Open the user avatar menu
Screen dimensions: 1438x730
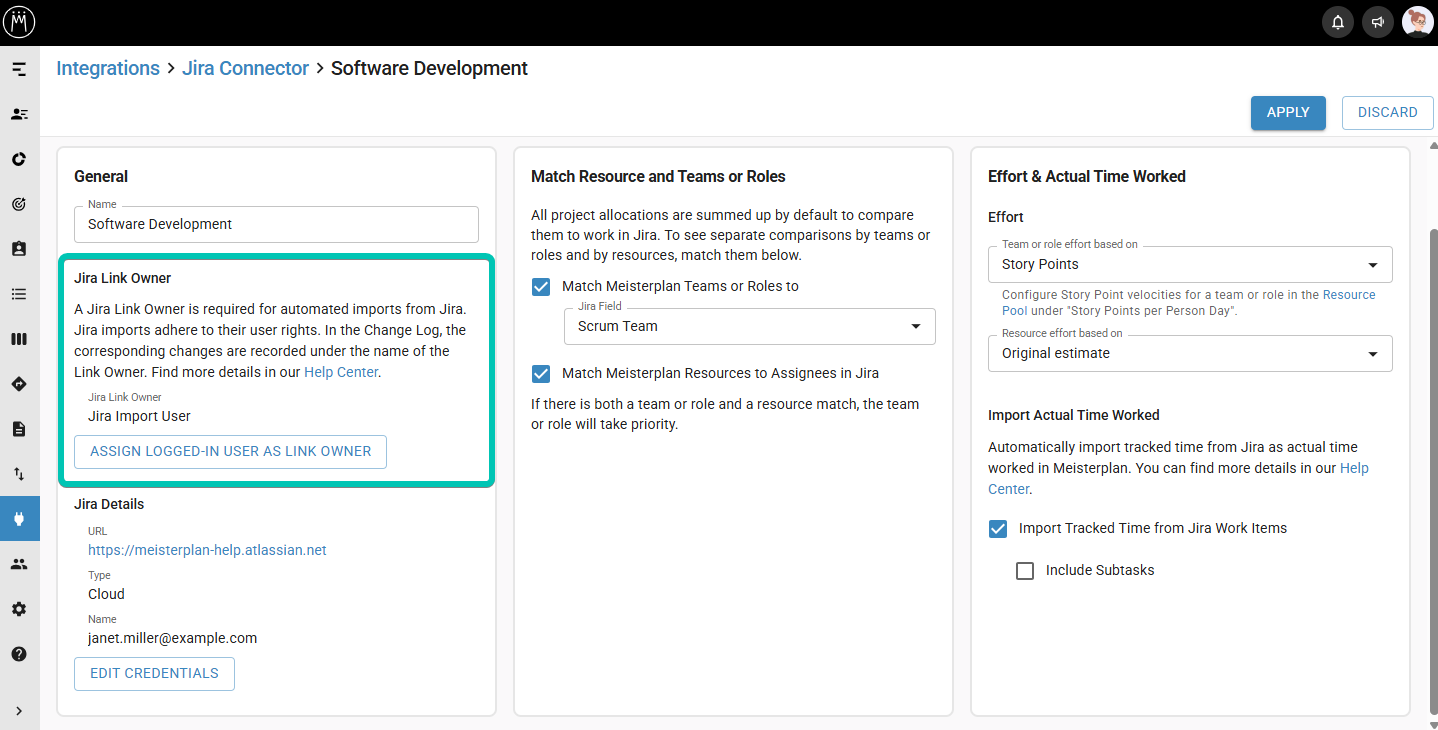[x=1417, y=22]
